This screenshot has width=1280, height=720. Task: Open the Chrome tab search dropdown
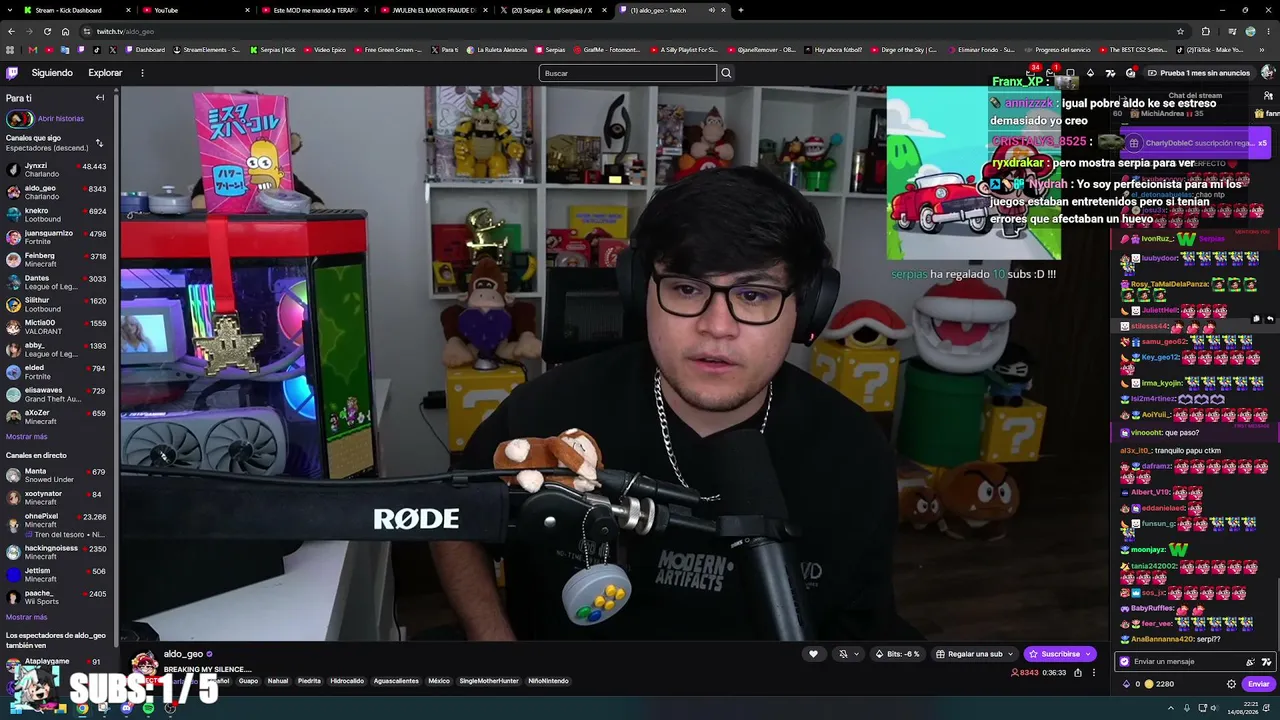click(x=11, y=10)
